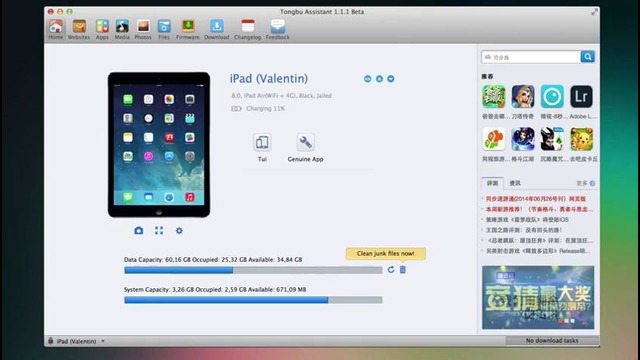Open the Websites toolbar section
This screenshot has width=640, height=360.
click(79, 29)
